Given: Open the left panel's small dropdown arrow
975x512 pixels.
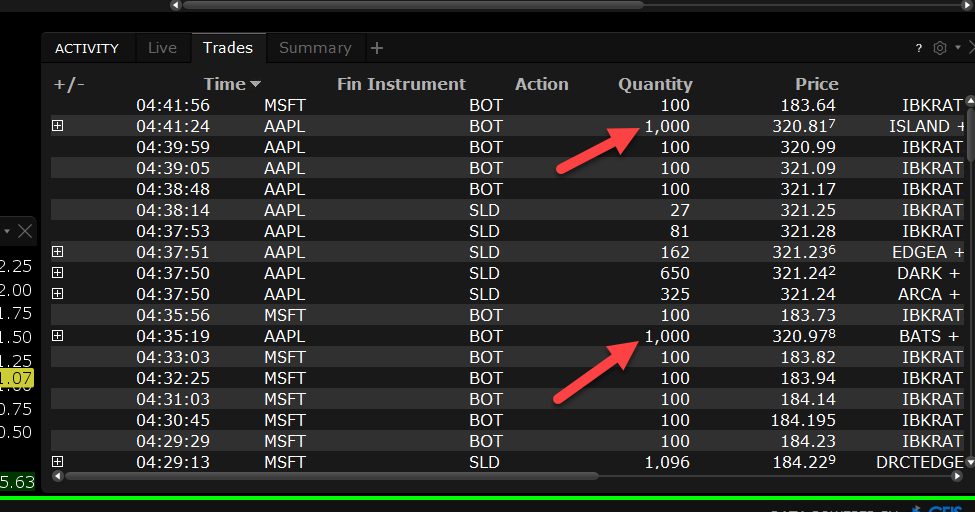Looking at the screenshot, I should [x=7, y=231].
